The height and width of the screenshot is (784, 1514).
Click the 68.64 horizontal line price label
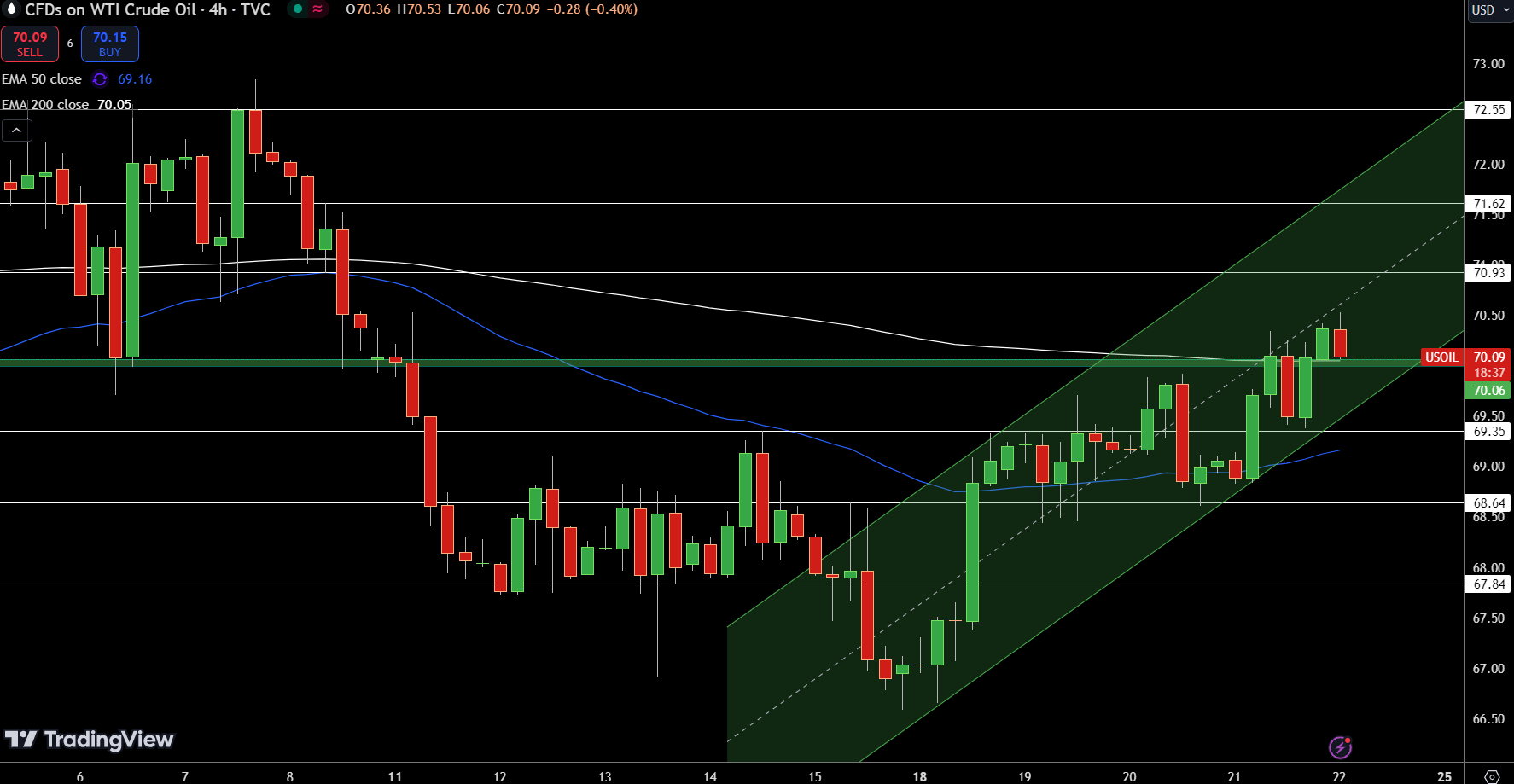1489,503
